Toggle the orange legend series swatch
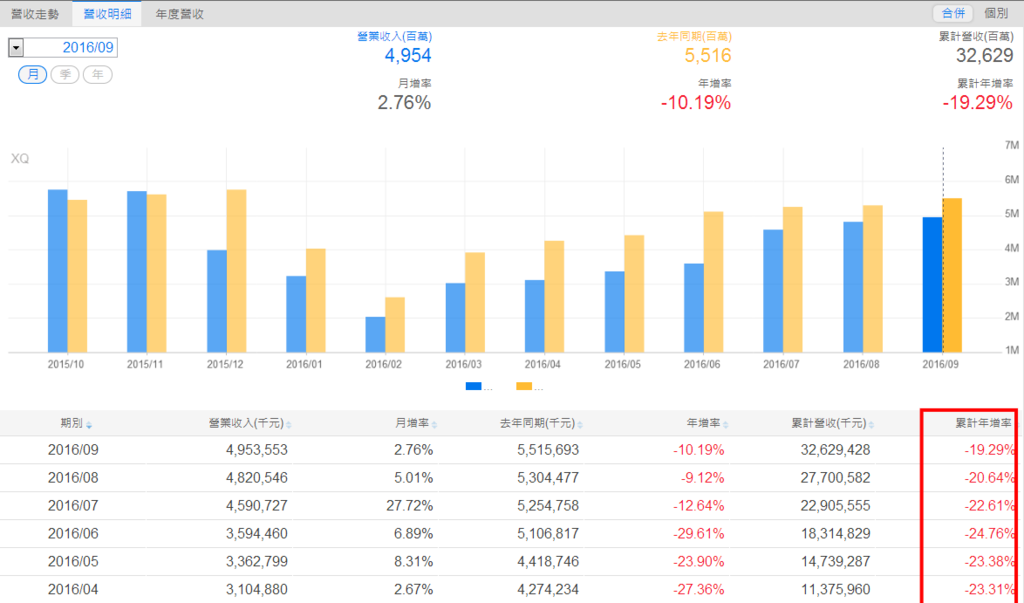The width and height of the screenshot is (1024, 603). point(524,387)
